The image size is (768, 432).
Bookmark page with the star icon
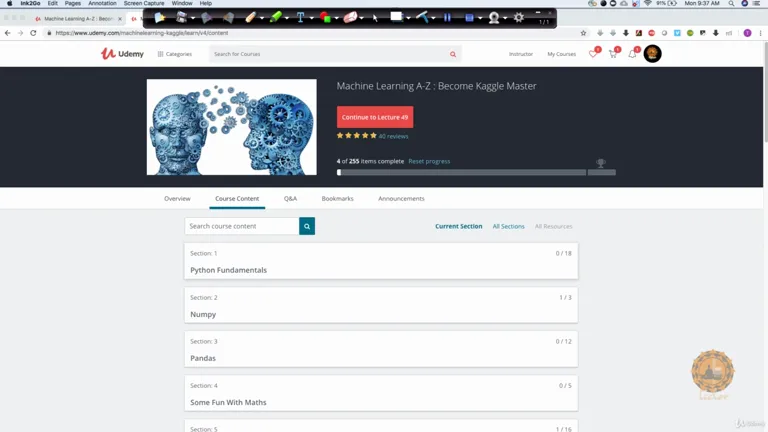tap(583, 33)
